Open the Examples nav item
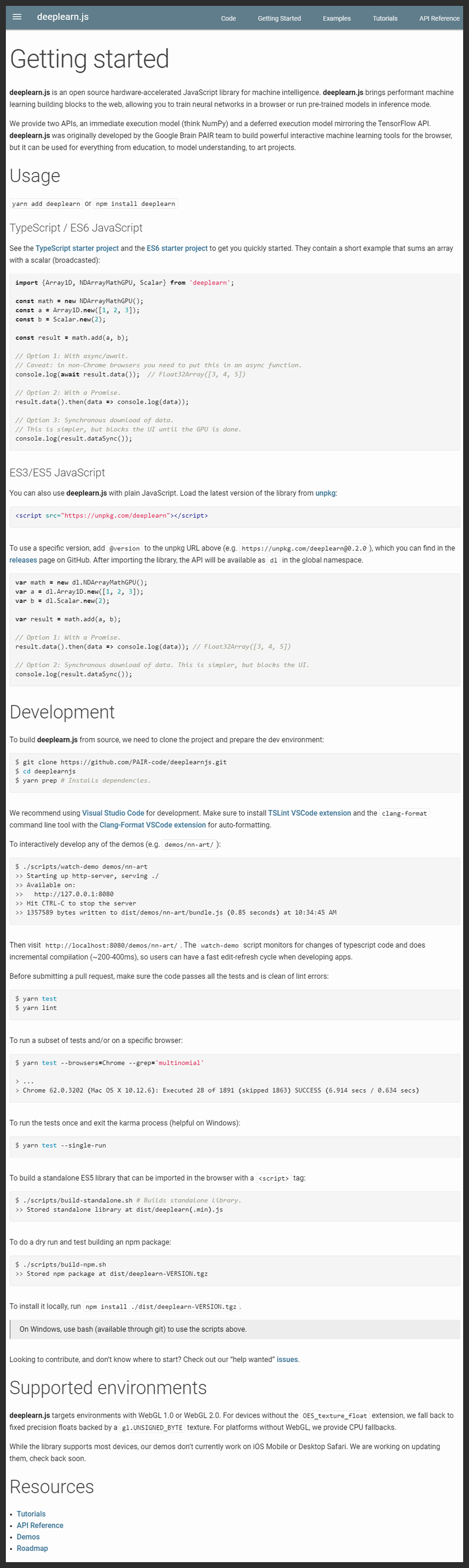This screenshot has height=1568, width=469. (337, 18)
